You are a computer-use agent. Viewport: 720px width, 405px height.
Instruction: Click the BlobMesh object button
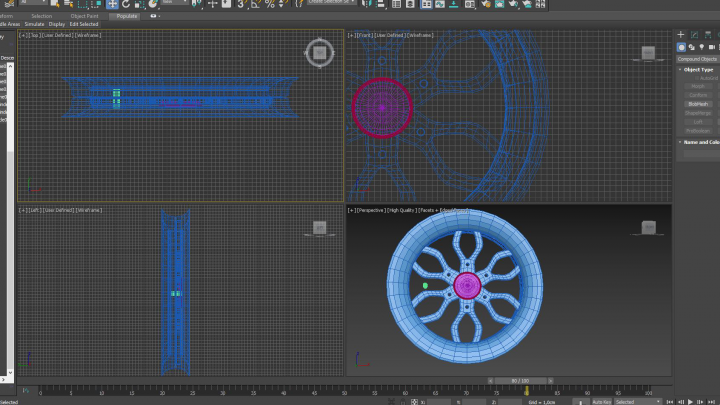[x=698, y=104]
